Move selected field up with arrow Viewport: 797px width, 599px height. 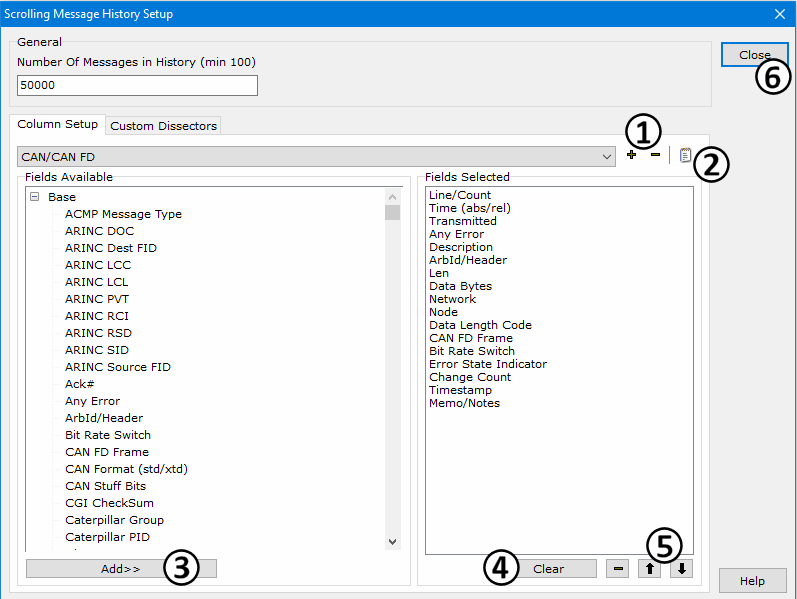(649, 569)
